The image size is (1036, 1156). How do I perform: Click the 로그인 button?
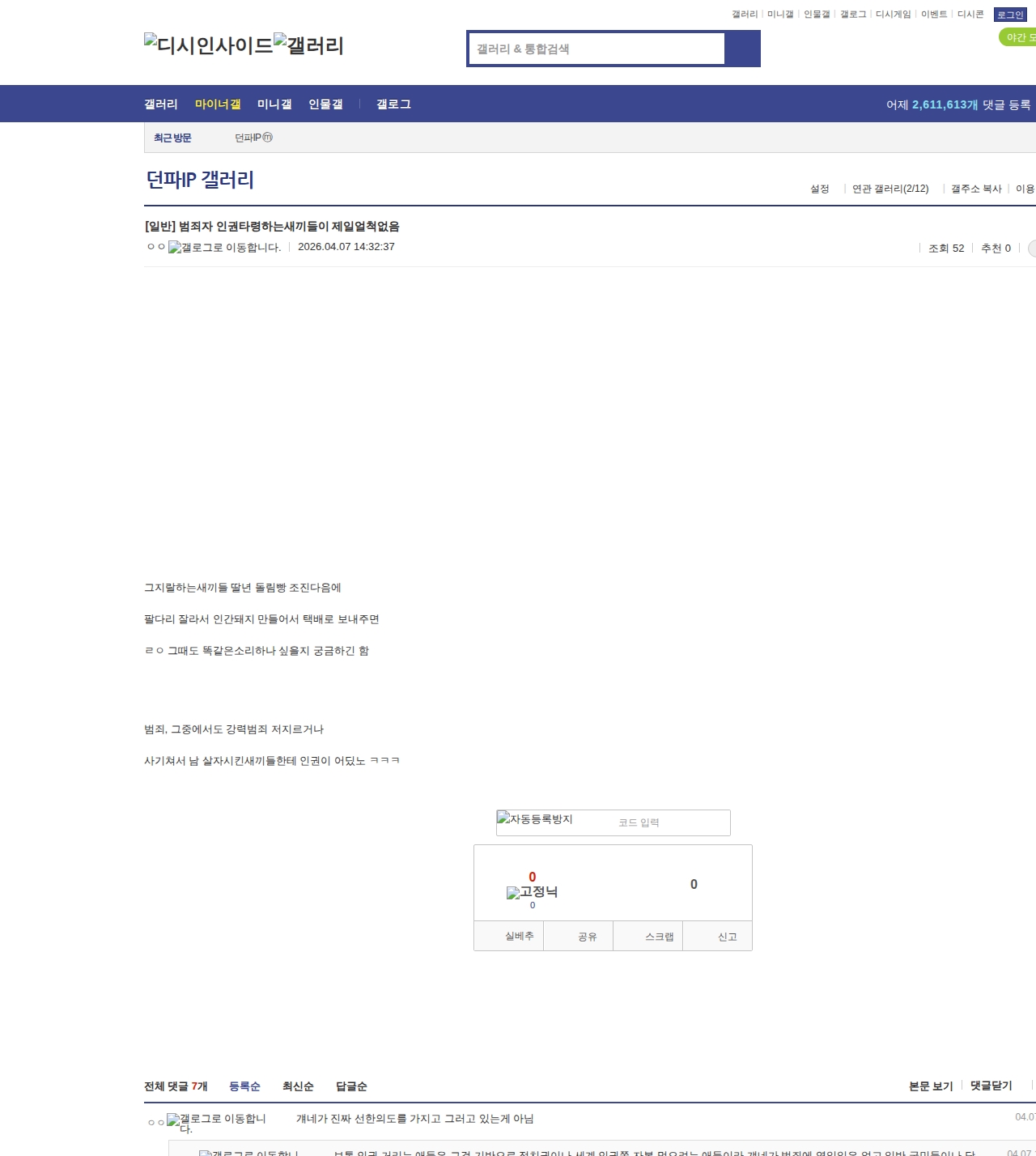1010,15
